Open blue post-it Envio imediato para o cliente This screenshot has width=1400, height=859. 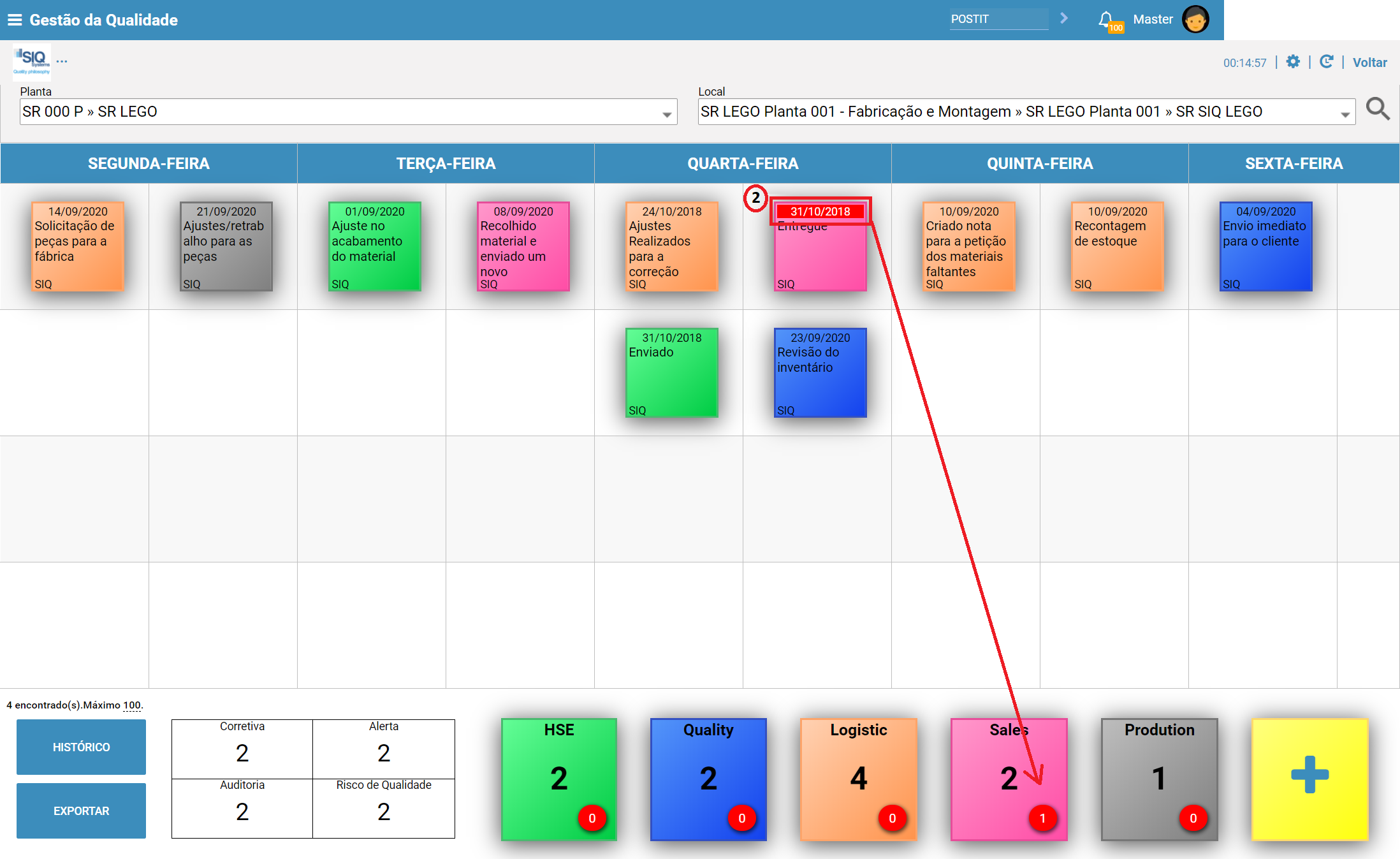(1266, 246)
